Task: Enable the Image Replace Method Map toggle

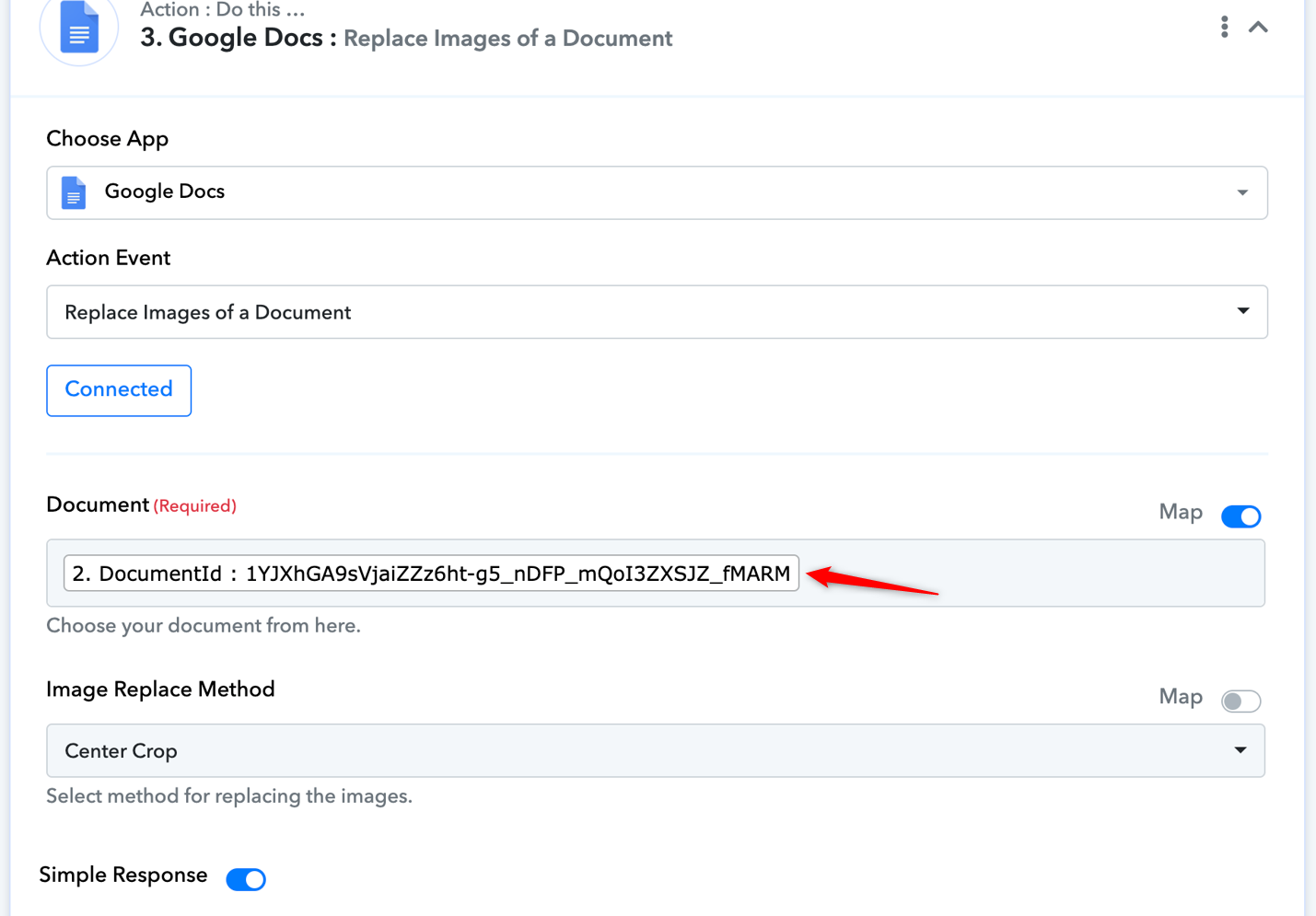Action: pos(1240,701)
